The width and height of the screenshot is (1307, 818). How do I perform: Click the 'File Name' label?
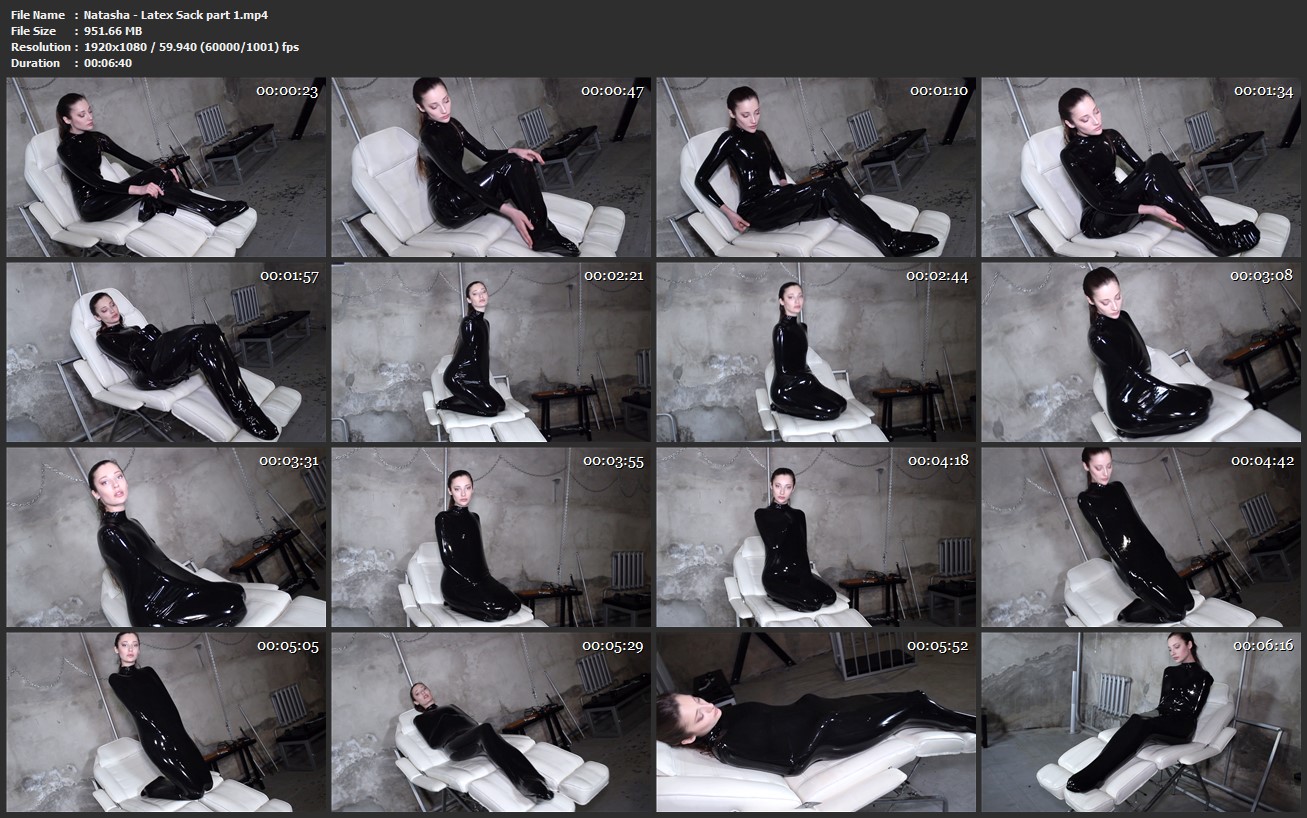pos(38,15)
